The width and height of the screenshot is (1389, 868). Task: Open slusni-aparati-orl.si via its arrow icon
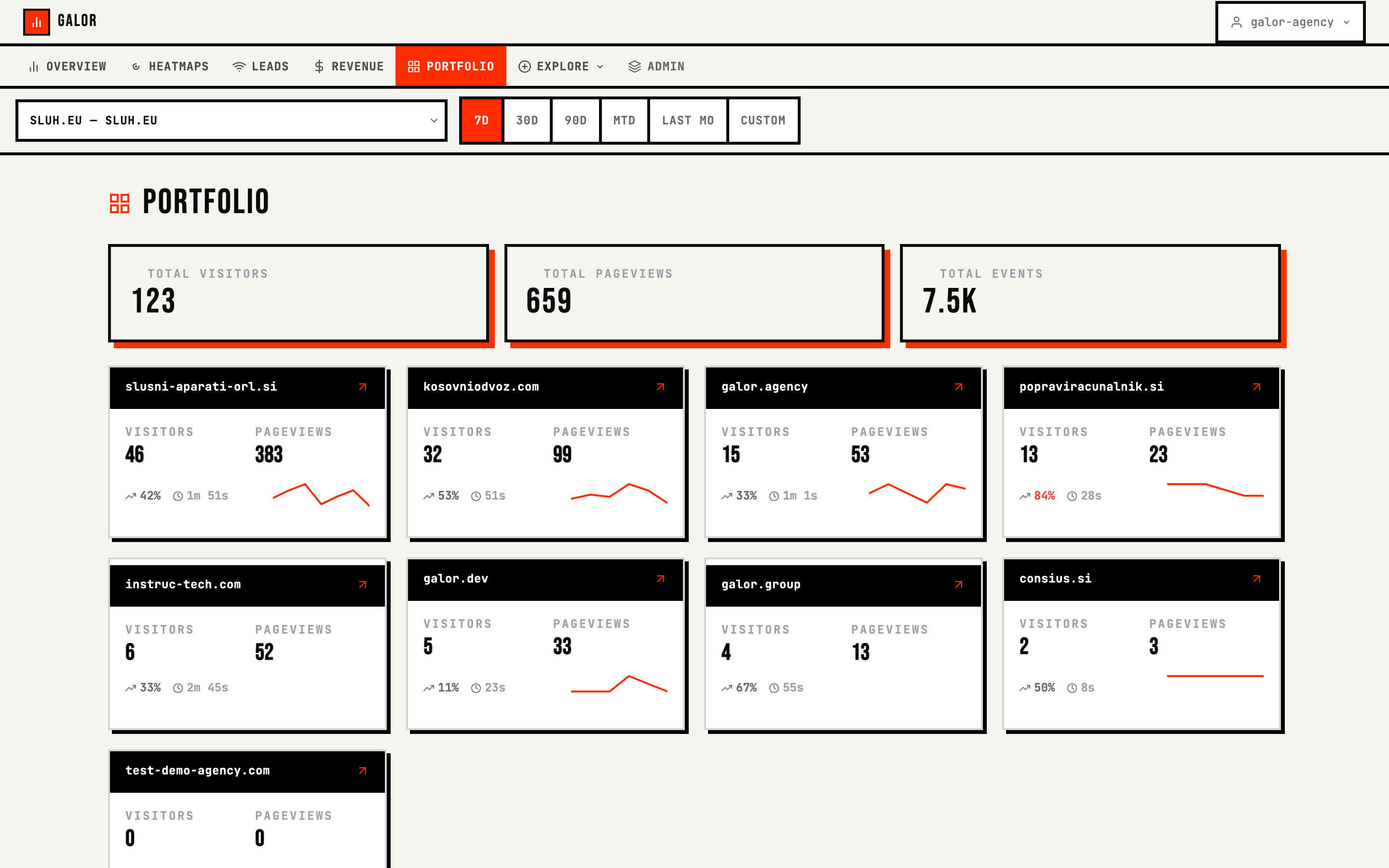click(x=363, y=387)
